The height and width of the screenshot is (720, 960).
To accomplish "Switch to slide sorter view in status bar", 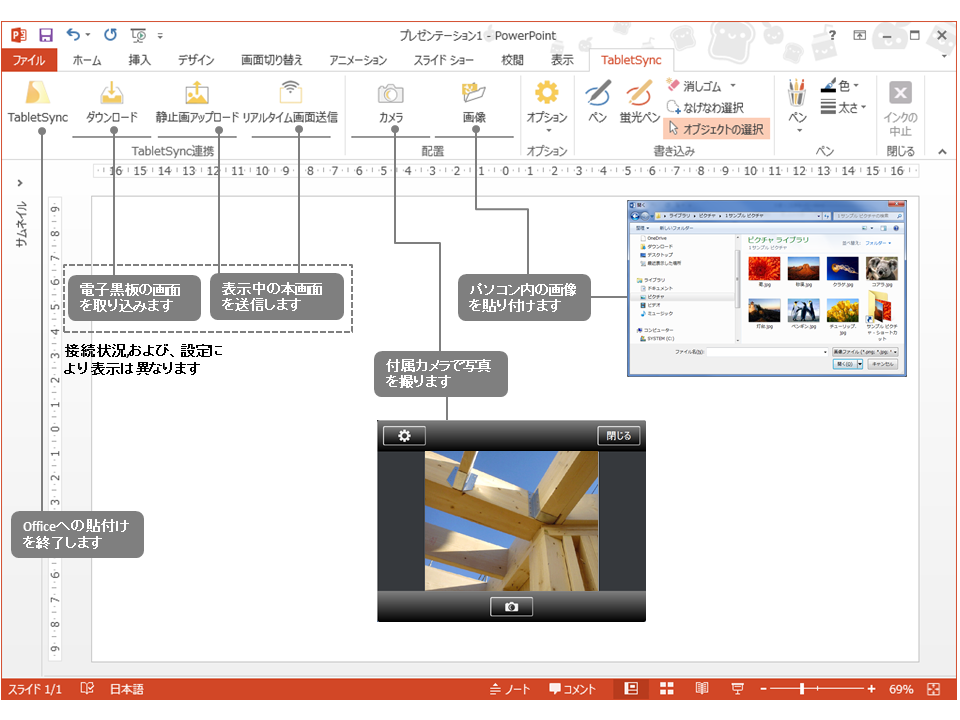I will tap(667, 689).
